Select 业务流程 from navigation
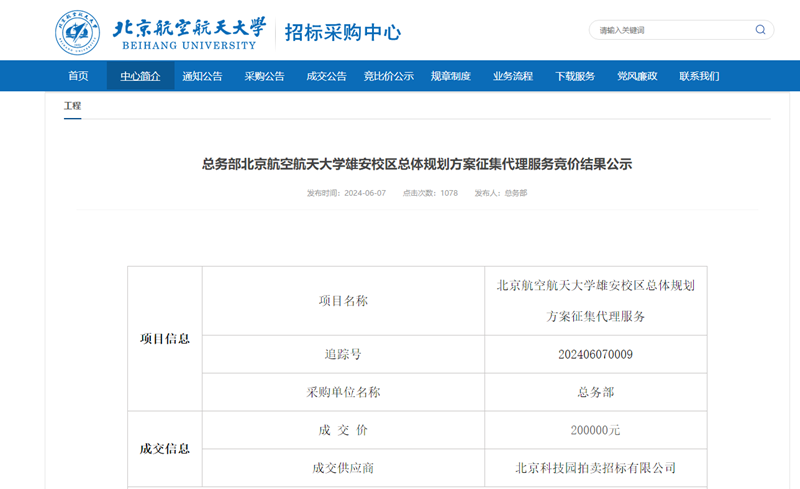Image resolution: width=800 pixels, height=489 pixels. click(x=513, y=76)
